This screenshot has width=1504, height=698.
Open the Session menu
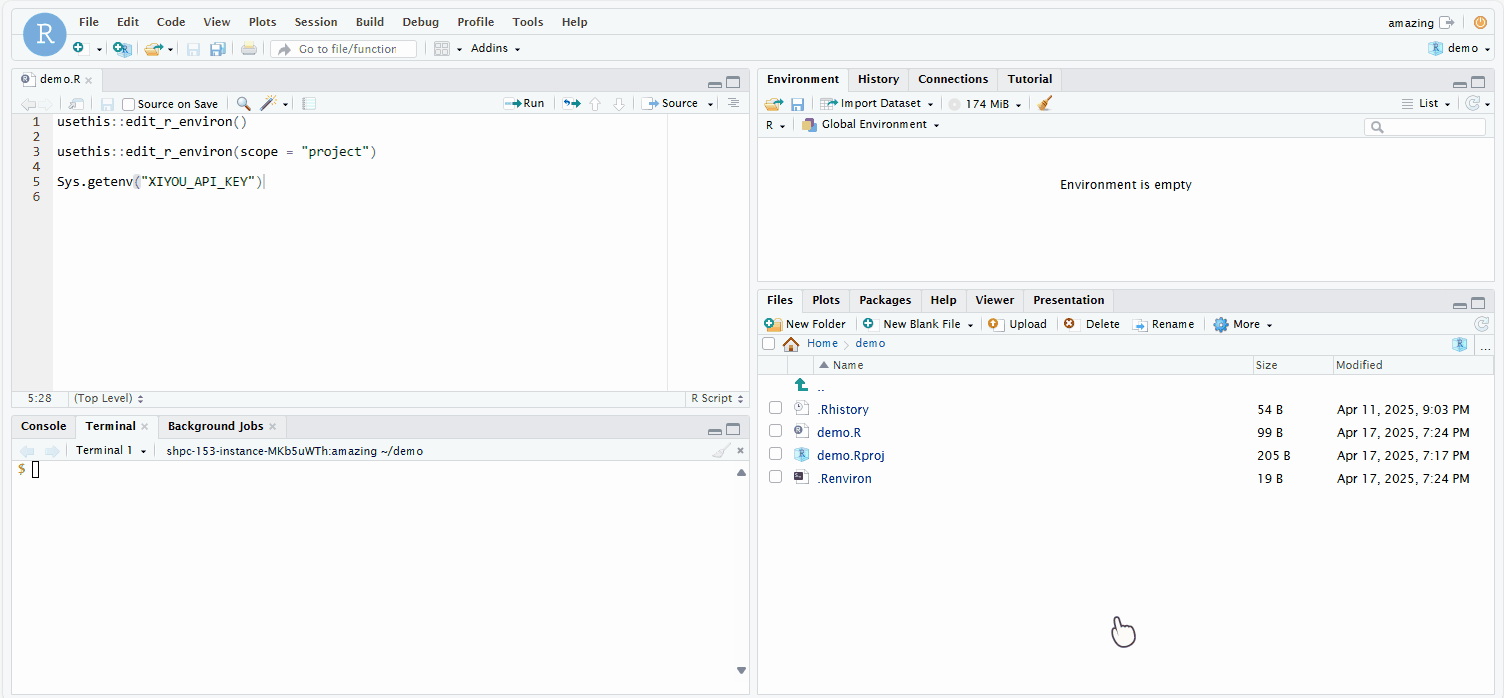[x=315, y=21]
